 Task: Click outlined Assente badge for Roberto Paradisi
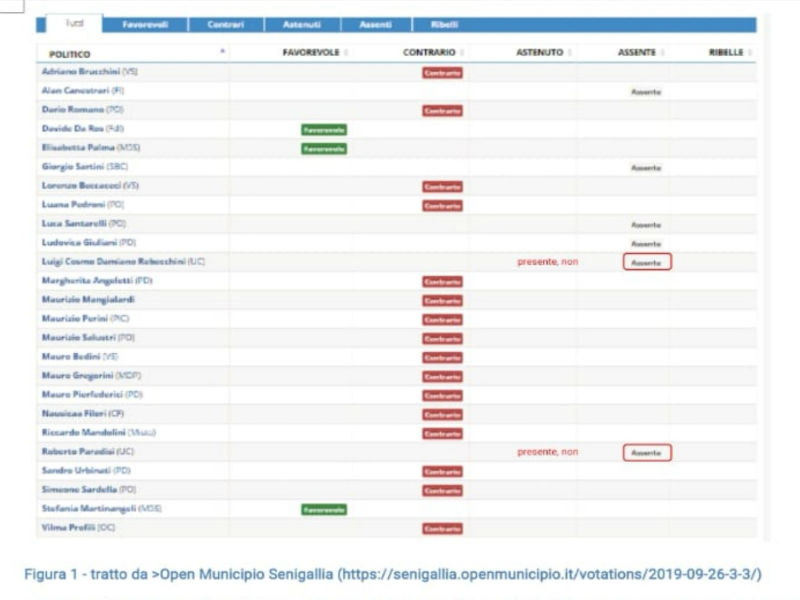pyautogui.click(x=646, y=452)
